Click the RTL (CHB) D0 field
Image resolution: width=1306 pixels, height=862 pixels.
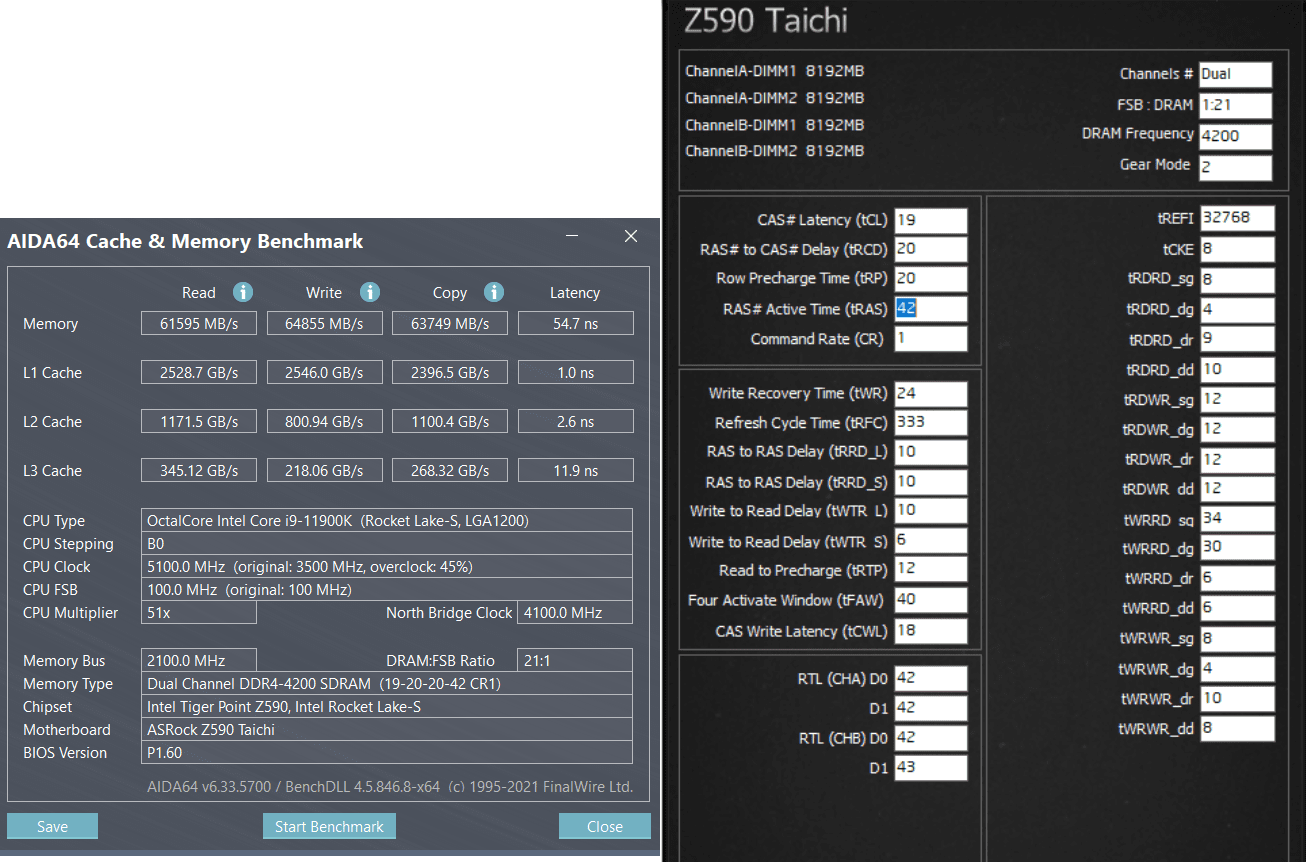point(931,738)
